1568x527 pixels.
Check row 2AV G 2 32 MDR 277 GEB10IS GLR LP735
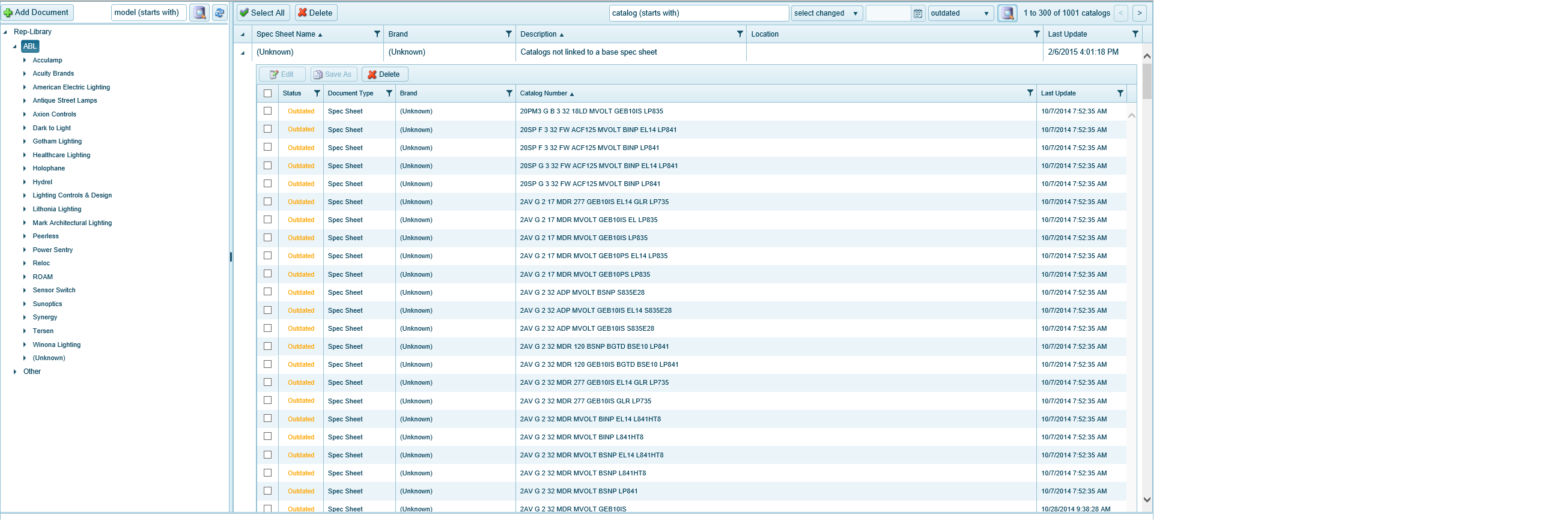pyautogui.click(x=267, y=401)
